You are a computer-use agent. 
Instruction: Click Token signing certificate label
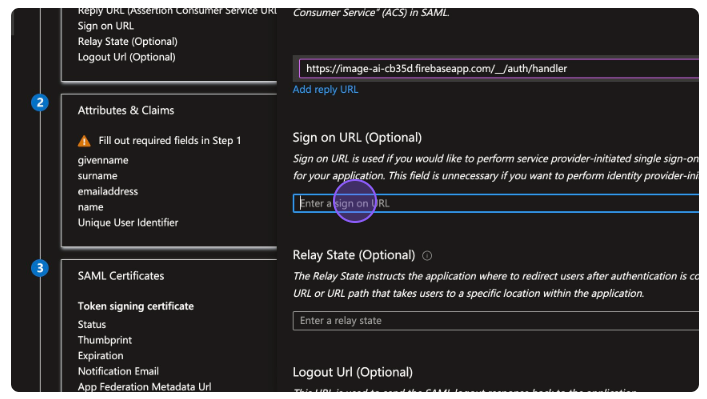pyautogui.click(x=136, y=306)
